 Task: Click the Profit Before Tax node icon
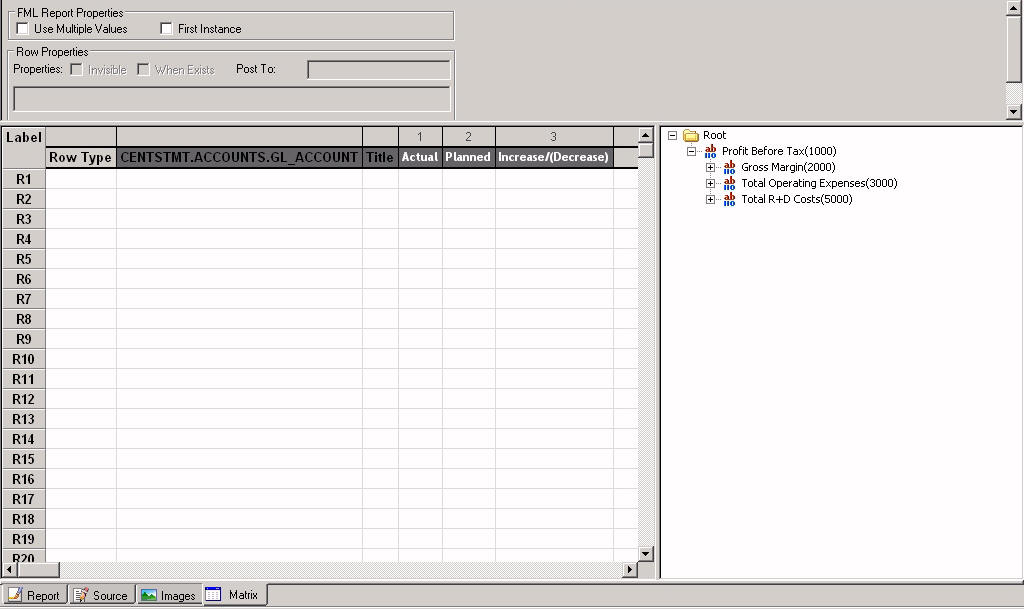pos(711,151)
